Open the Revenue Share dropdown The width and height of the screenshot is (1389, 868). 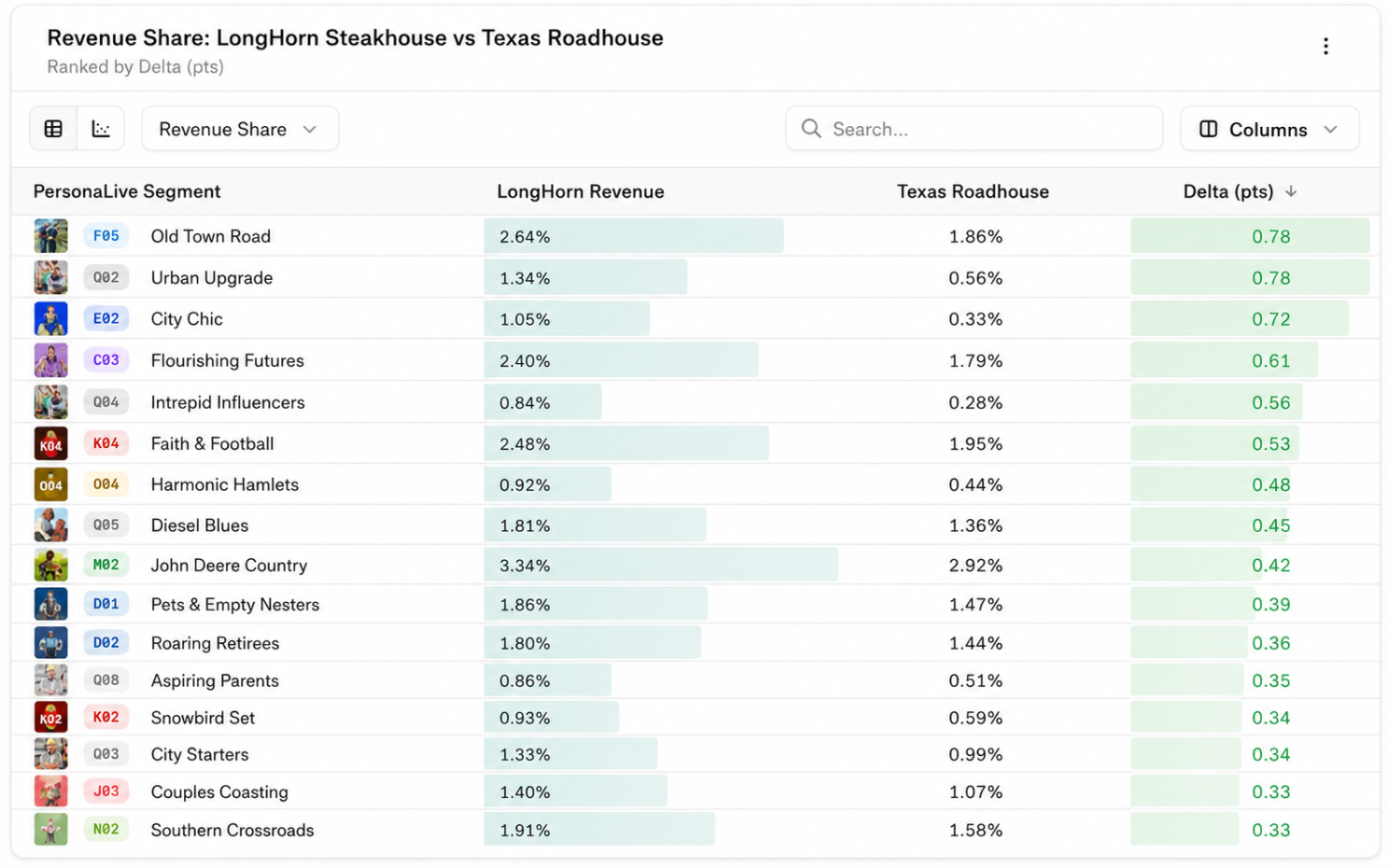click(x=240, y=129)
